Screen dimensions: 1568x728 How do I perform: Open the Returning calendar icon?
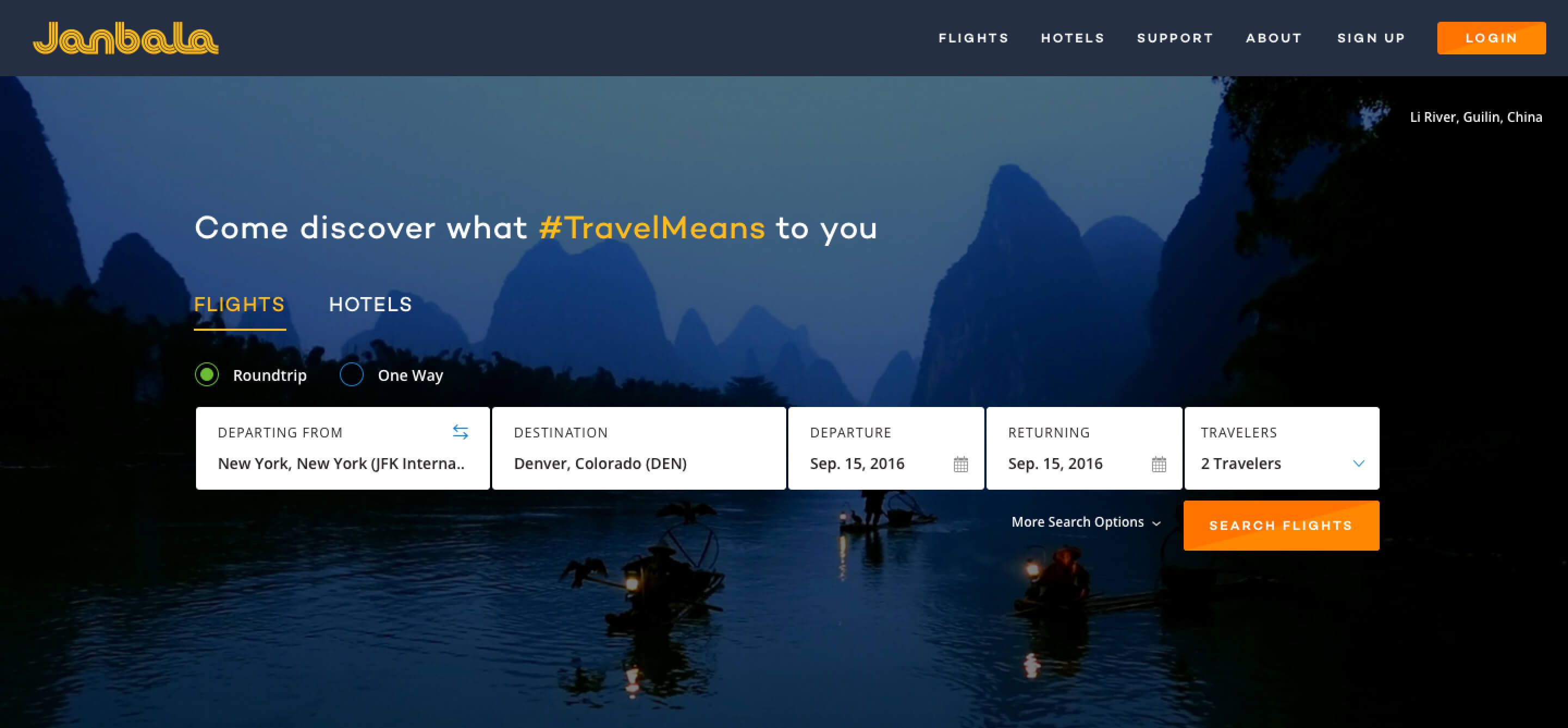[1159, 464]
